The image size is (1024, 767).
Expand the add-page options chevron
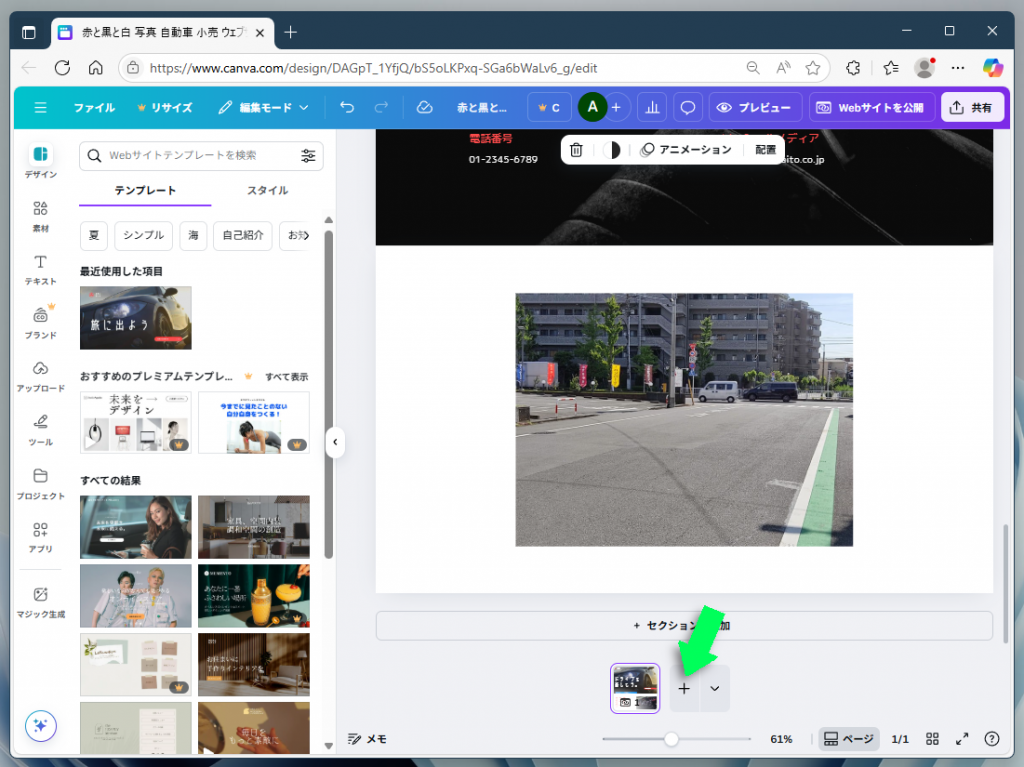tap(715, 689)
